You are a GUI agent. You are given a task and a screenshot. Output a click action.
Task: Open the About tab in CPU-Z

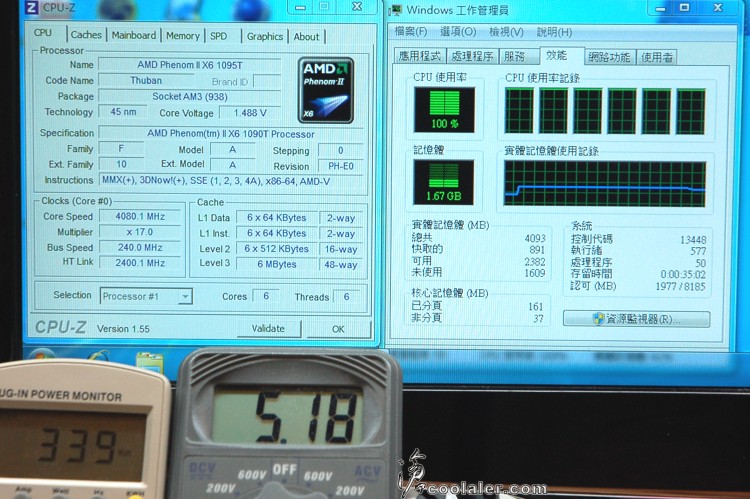pyautogui.click(x=306, y=36)
